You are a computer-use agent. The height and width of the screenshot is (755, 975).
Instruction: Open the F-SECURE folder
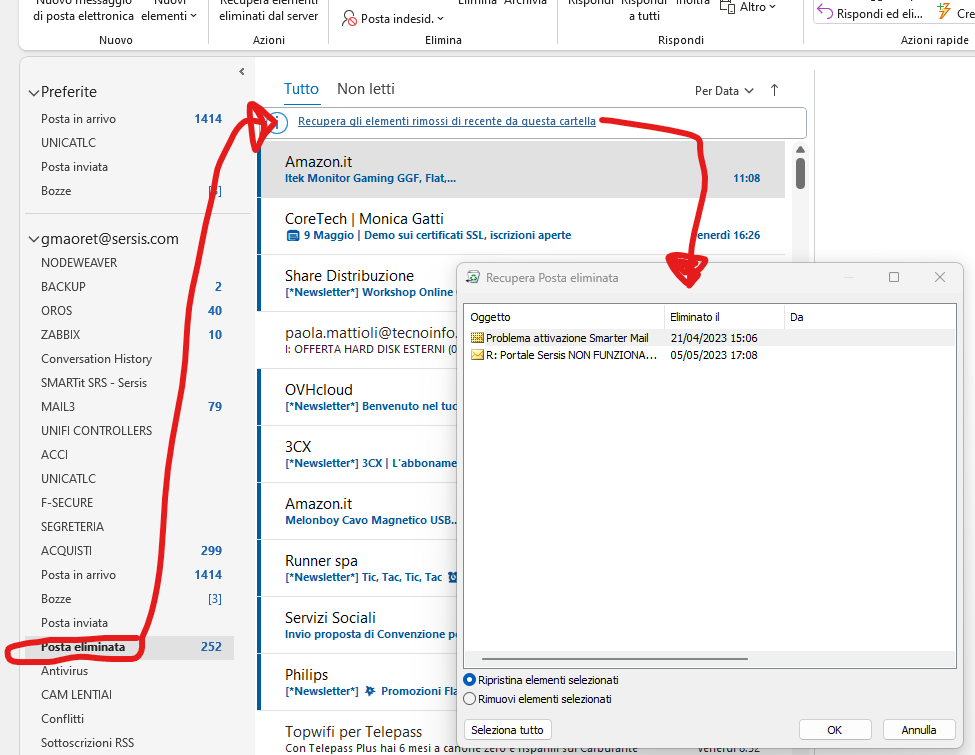click(130, 503)
